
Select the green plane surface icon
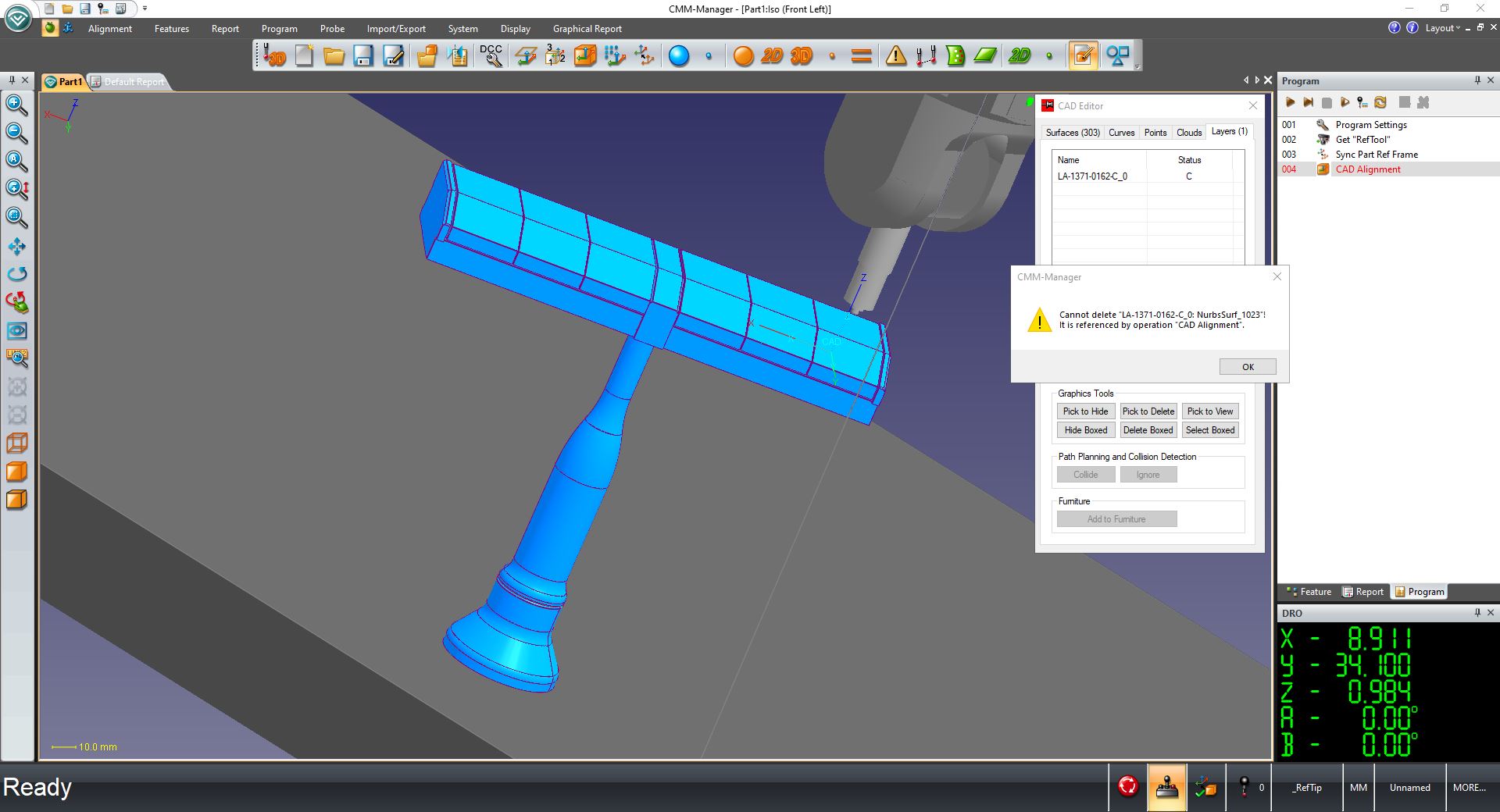[x=985, y=55]
